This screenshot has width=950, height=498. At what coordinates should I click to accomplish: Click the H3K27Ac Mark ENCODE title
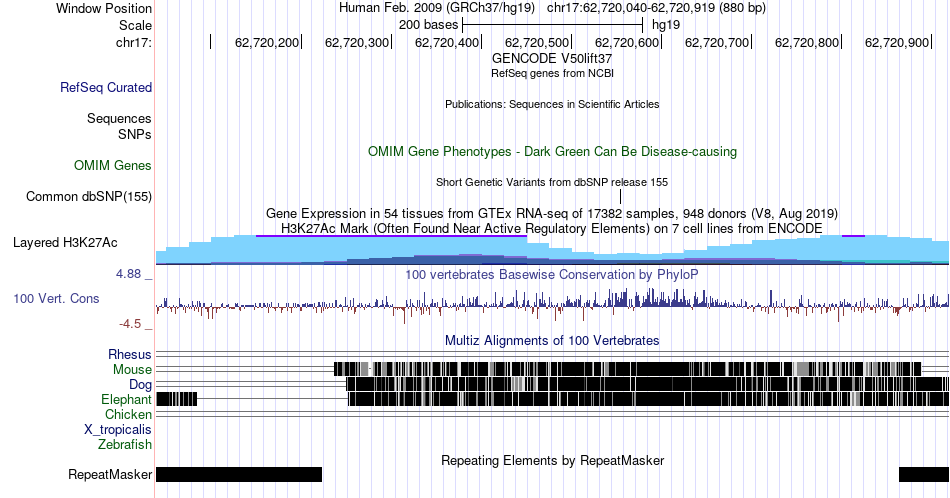pyautogui.click(x=552, y=228)
